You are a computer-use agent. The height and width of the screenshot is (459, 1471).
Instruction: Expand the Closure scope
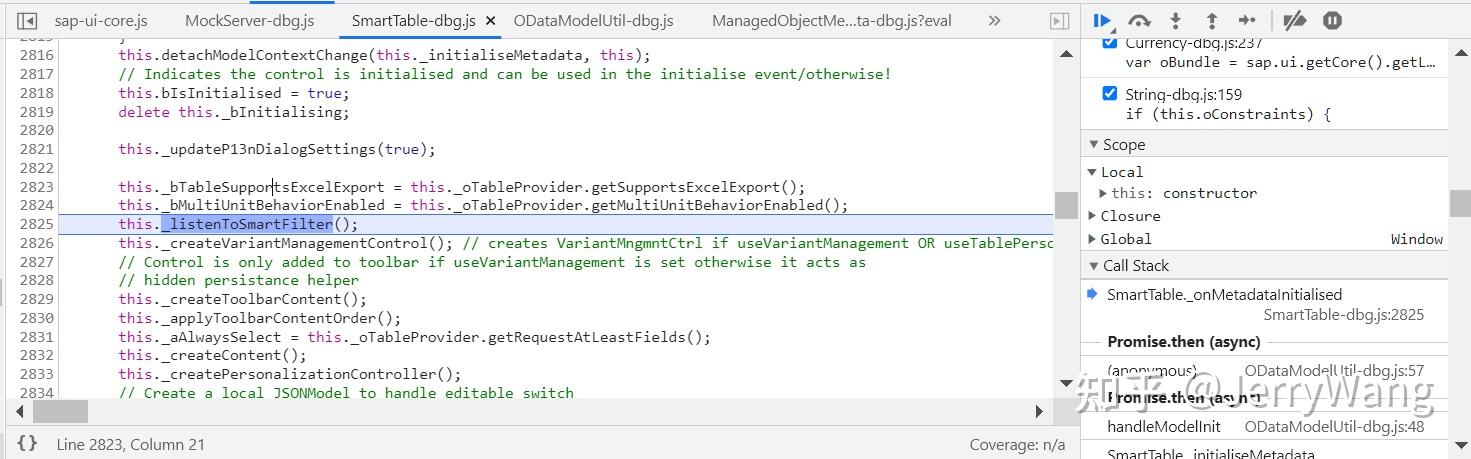tap(1094, 216)
